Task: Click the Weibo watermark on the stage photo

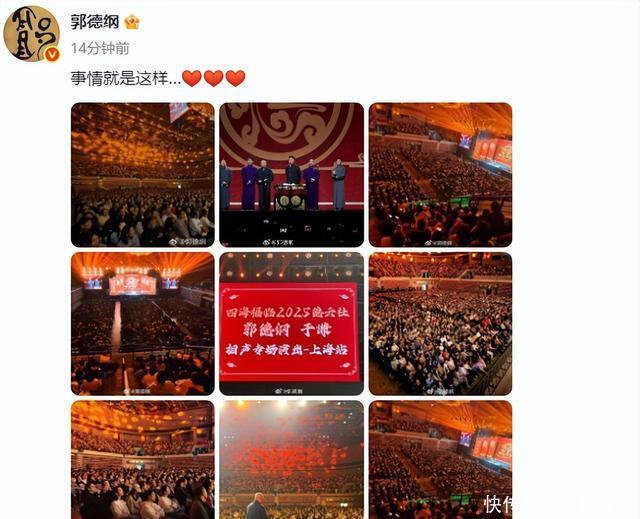Action: 278,242
